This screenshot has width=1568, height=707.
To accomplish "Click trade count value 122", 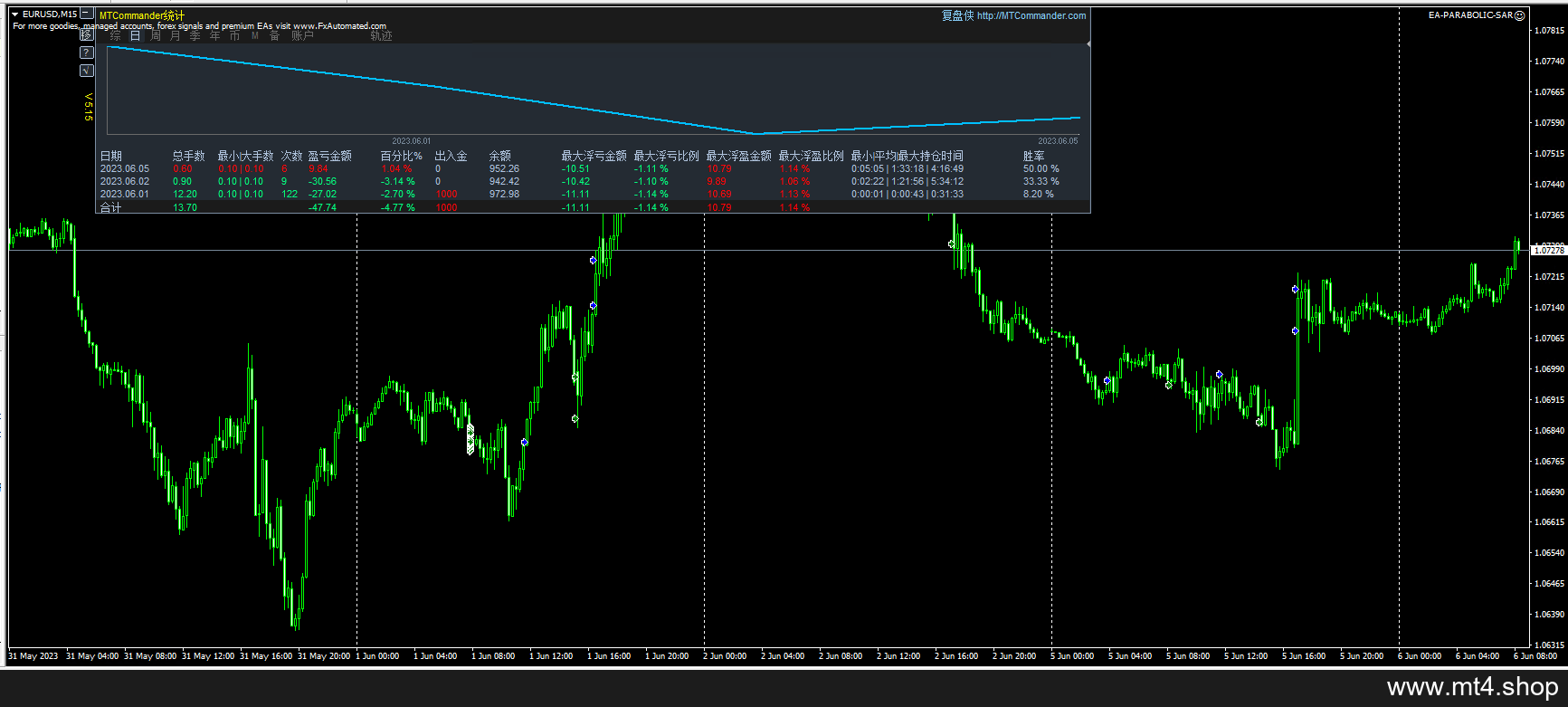I will (x=290, y=194).
